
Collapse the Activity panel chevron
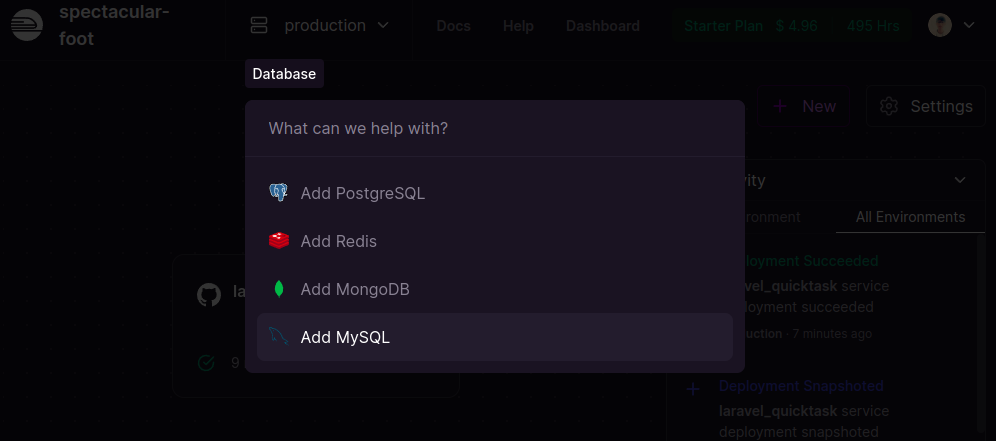(x=960, y=180)
